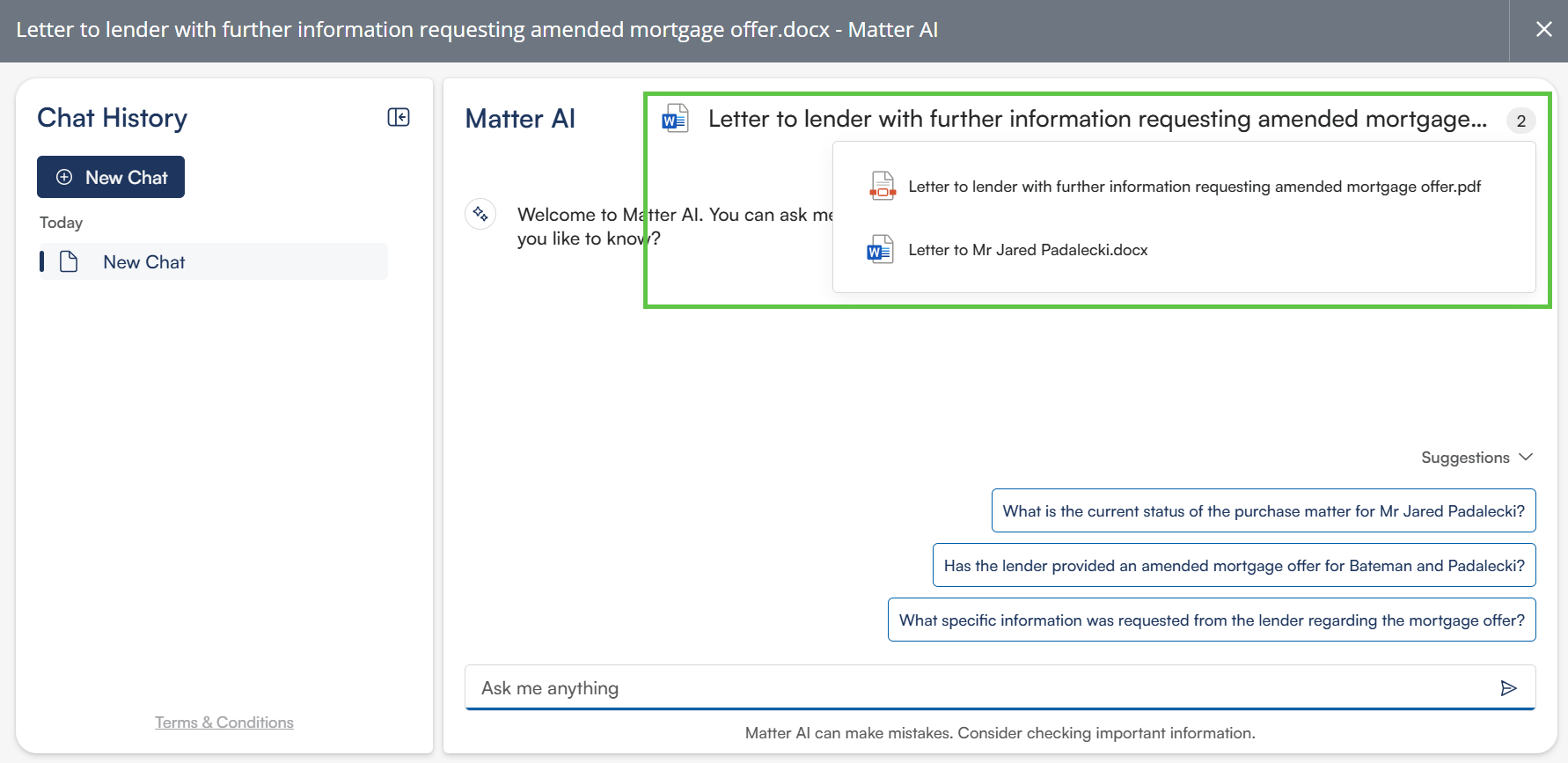Close the Matter AI dialog window
This screenshot has width=1568, height=763.
pyautogui.click(x=1543, y=30)
